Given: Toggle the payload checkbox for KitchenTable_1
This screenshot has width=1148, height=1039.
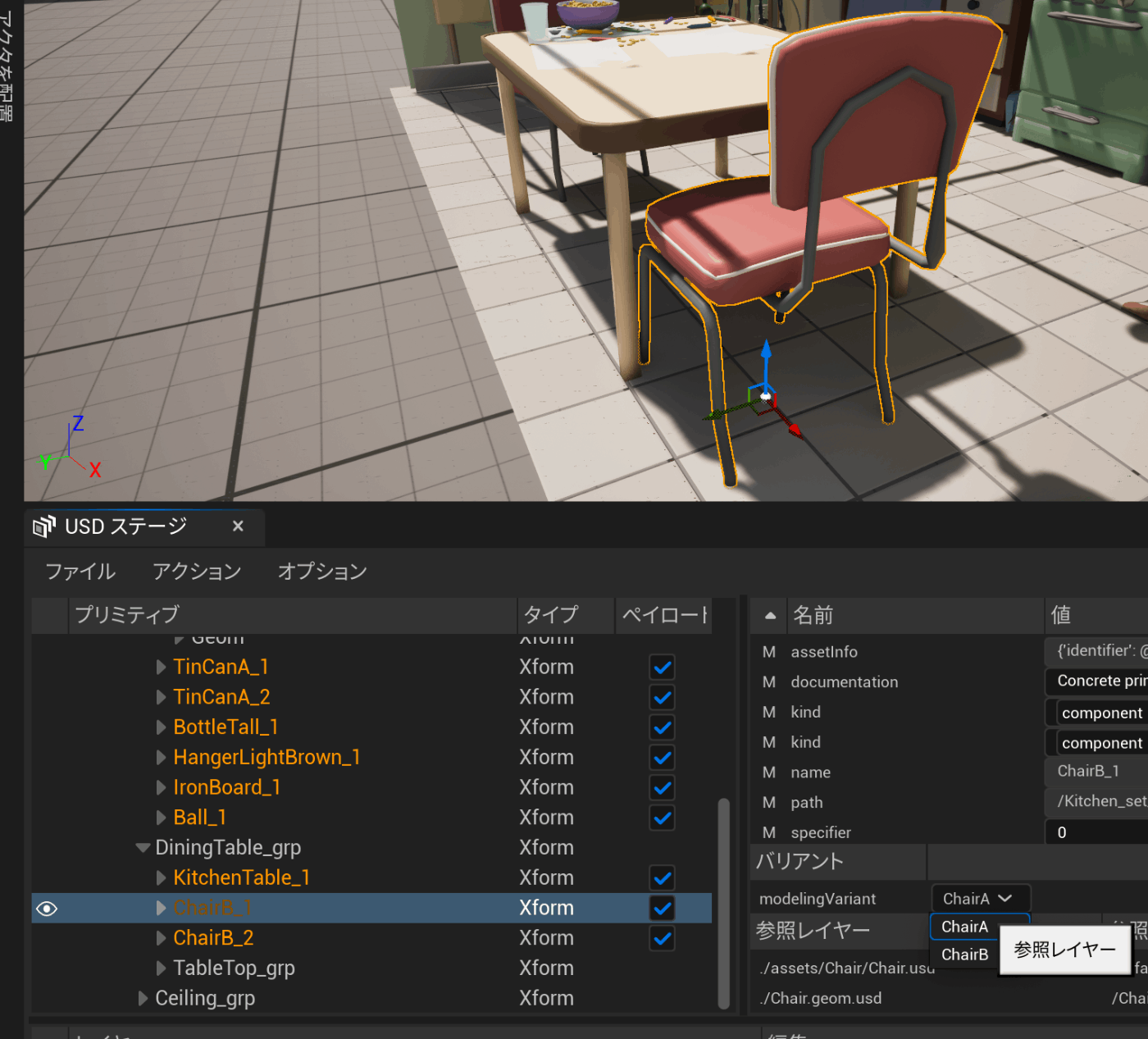Looking at the screenshot, I should coord(663,878).
